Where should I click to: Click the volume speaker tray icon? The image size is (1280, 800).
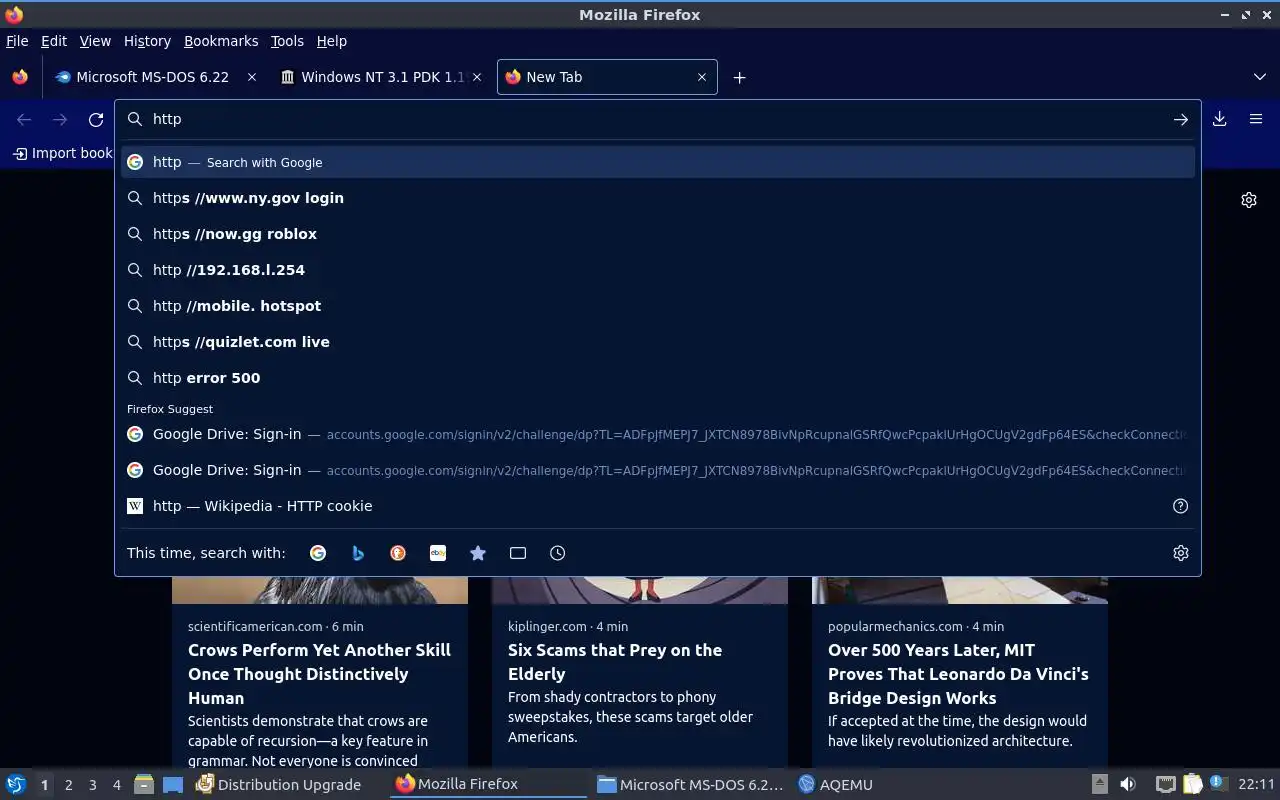1128,785
